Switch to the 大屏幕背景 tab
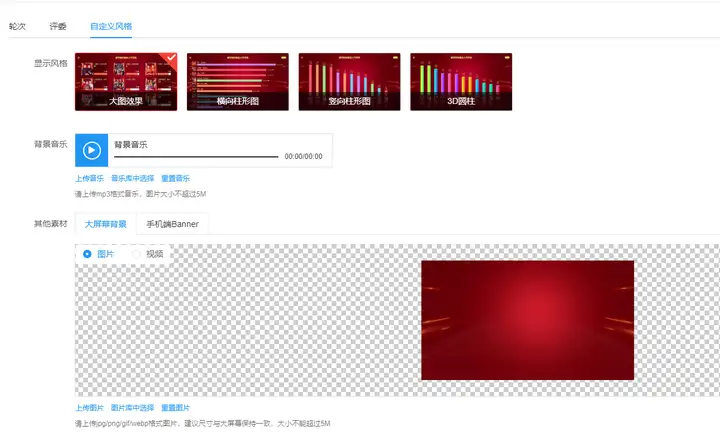 (x=106, y=224)
